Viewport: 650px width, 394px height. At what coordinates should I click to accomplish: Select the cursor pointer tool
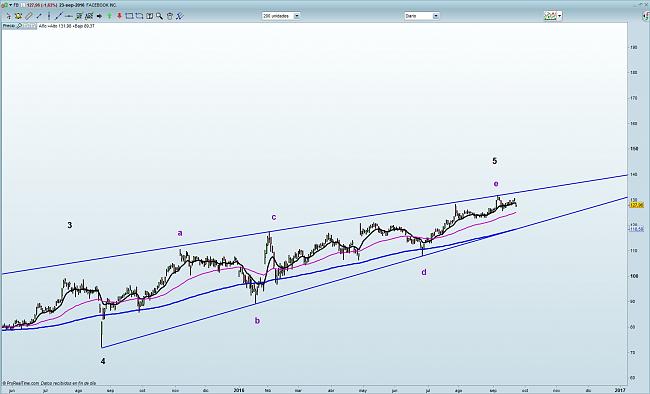point(8,16)
